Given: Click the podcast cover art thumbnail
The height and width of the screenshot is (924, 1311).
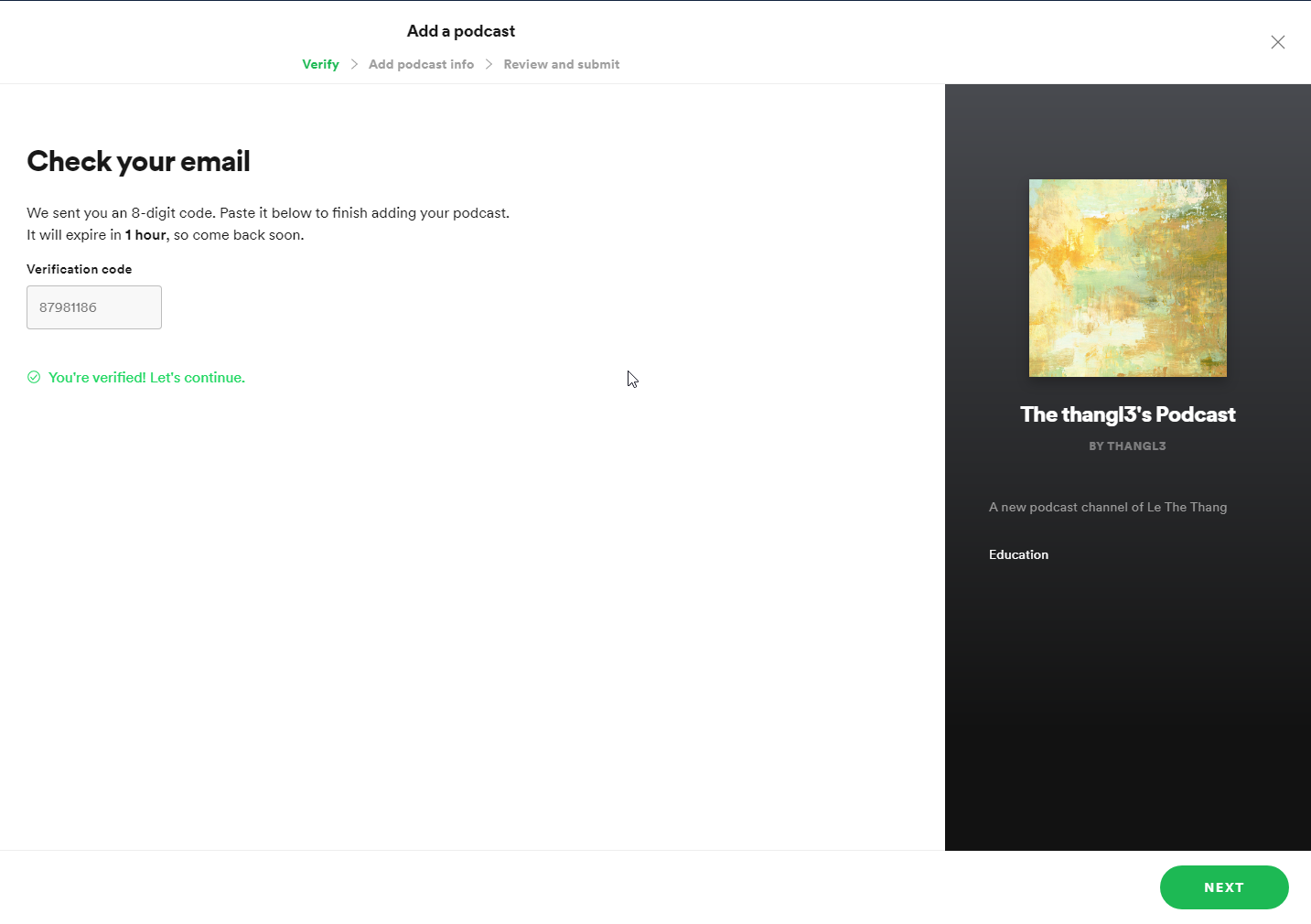Looking at the screenshot, I should coord(1128,278).
